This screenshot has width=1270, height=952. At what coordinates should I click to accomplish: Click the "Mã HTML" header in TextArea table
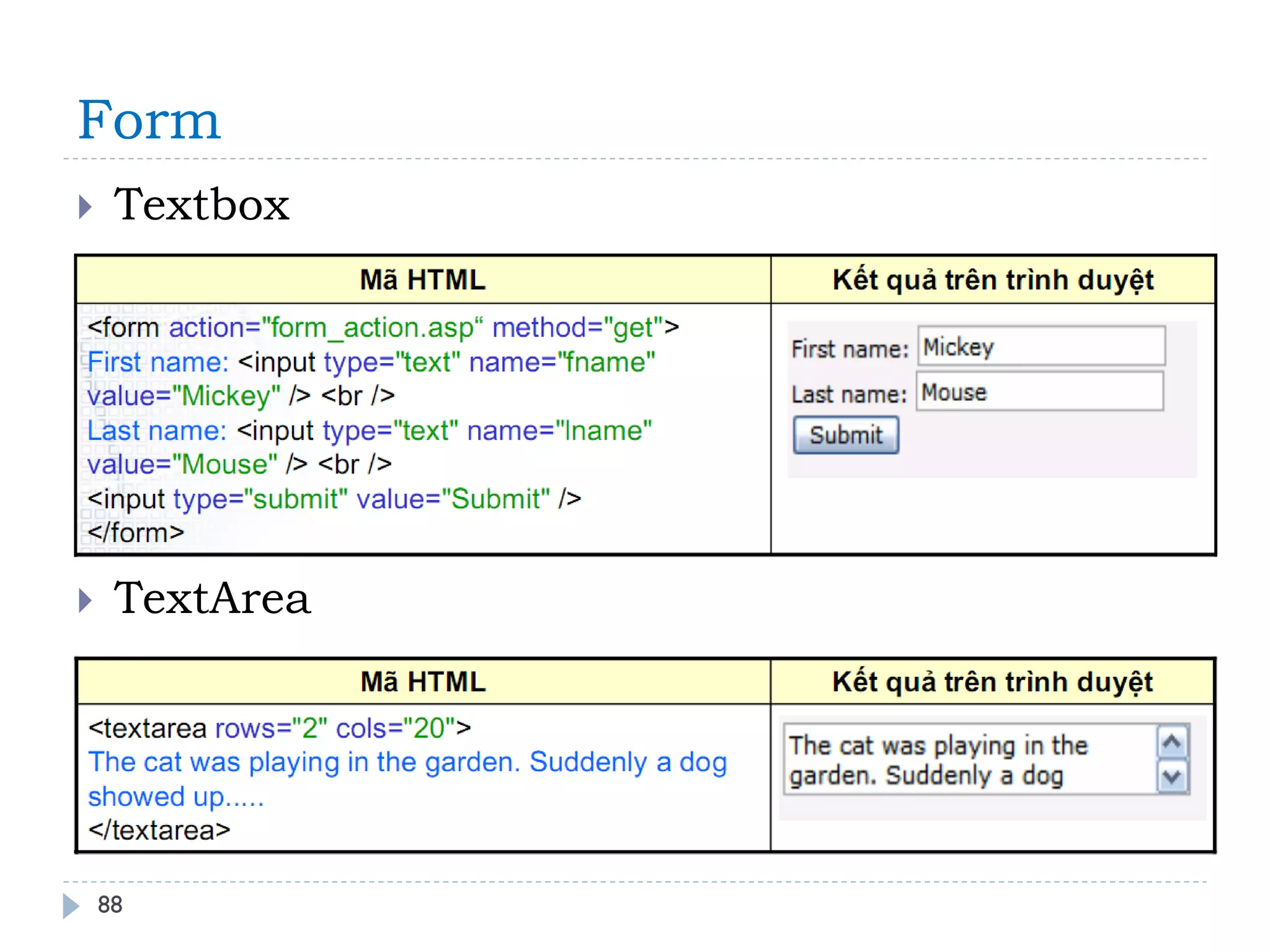[423, 682]
